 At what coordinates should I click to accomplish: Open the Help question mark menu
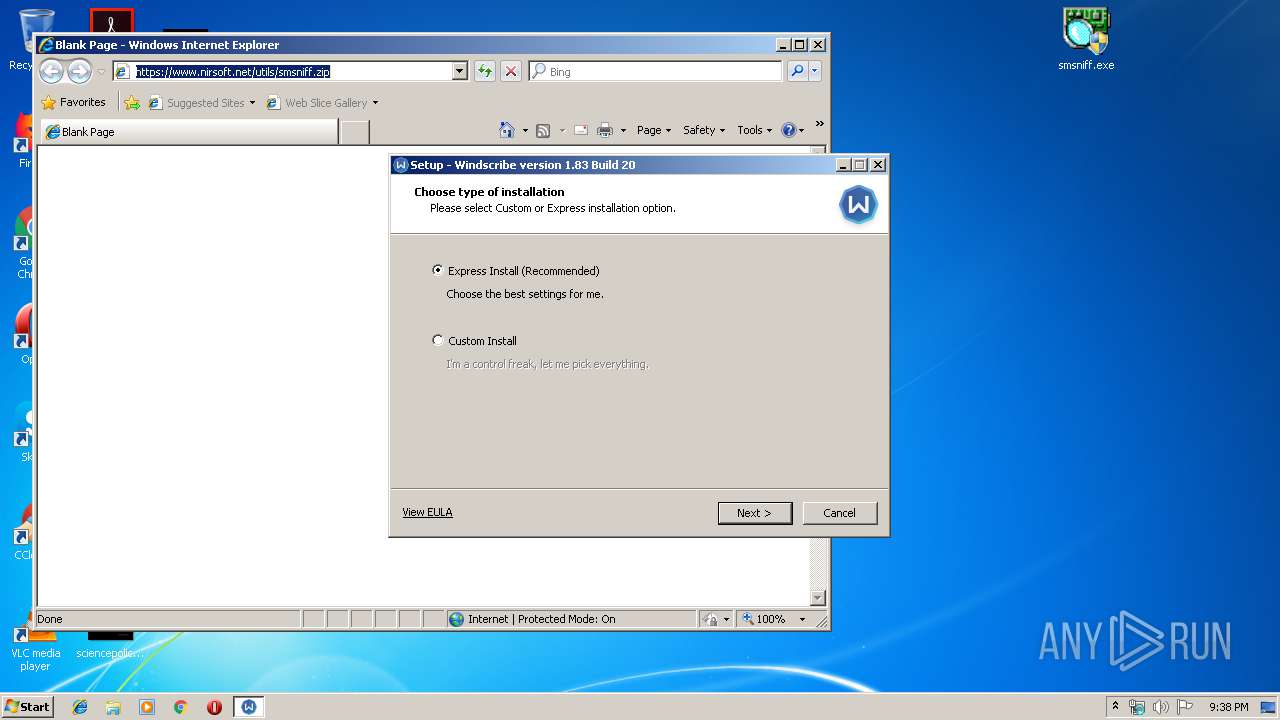coord(793,130)
